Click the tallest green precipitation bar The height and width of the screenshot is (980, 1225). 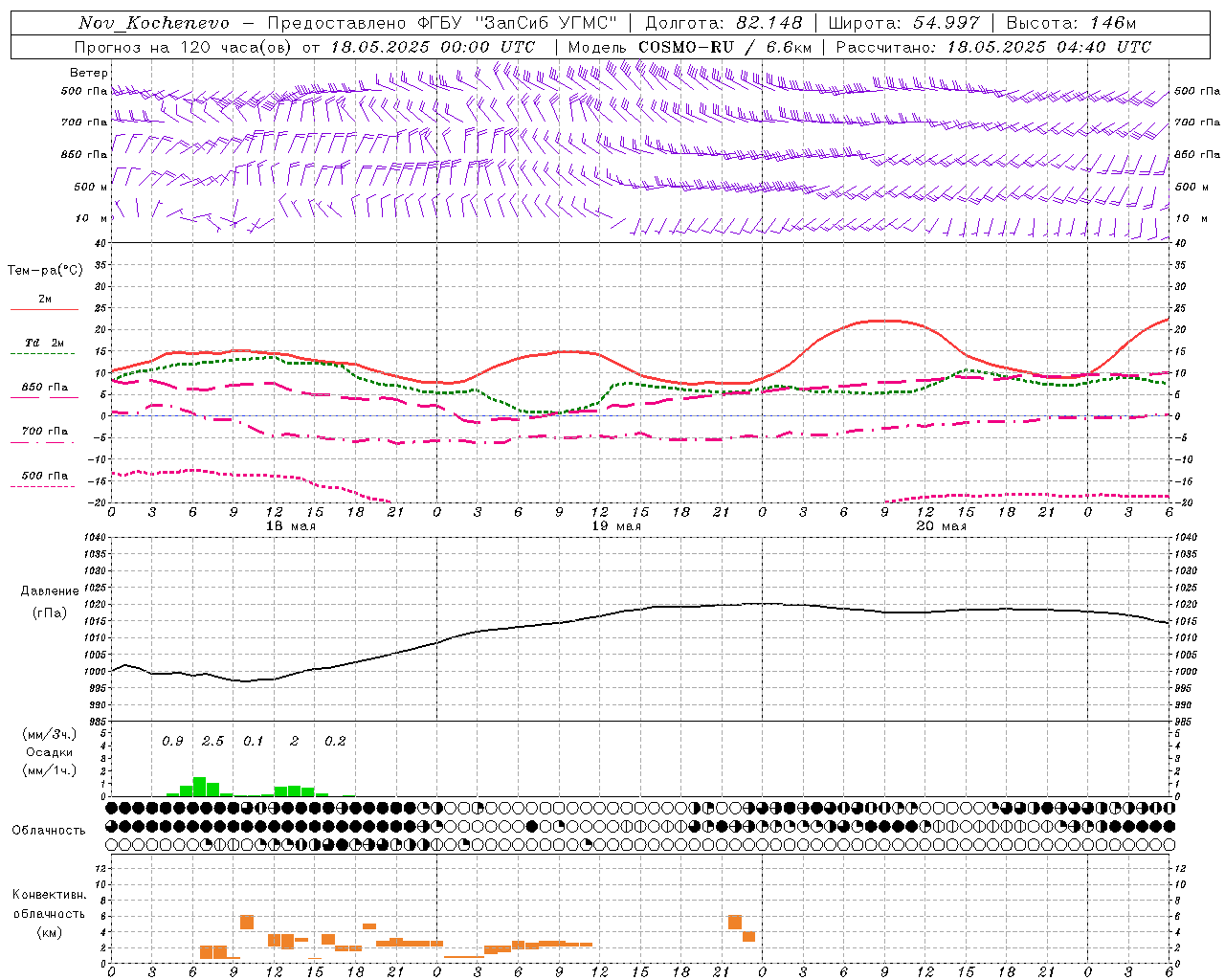coord(200,787)
